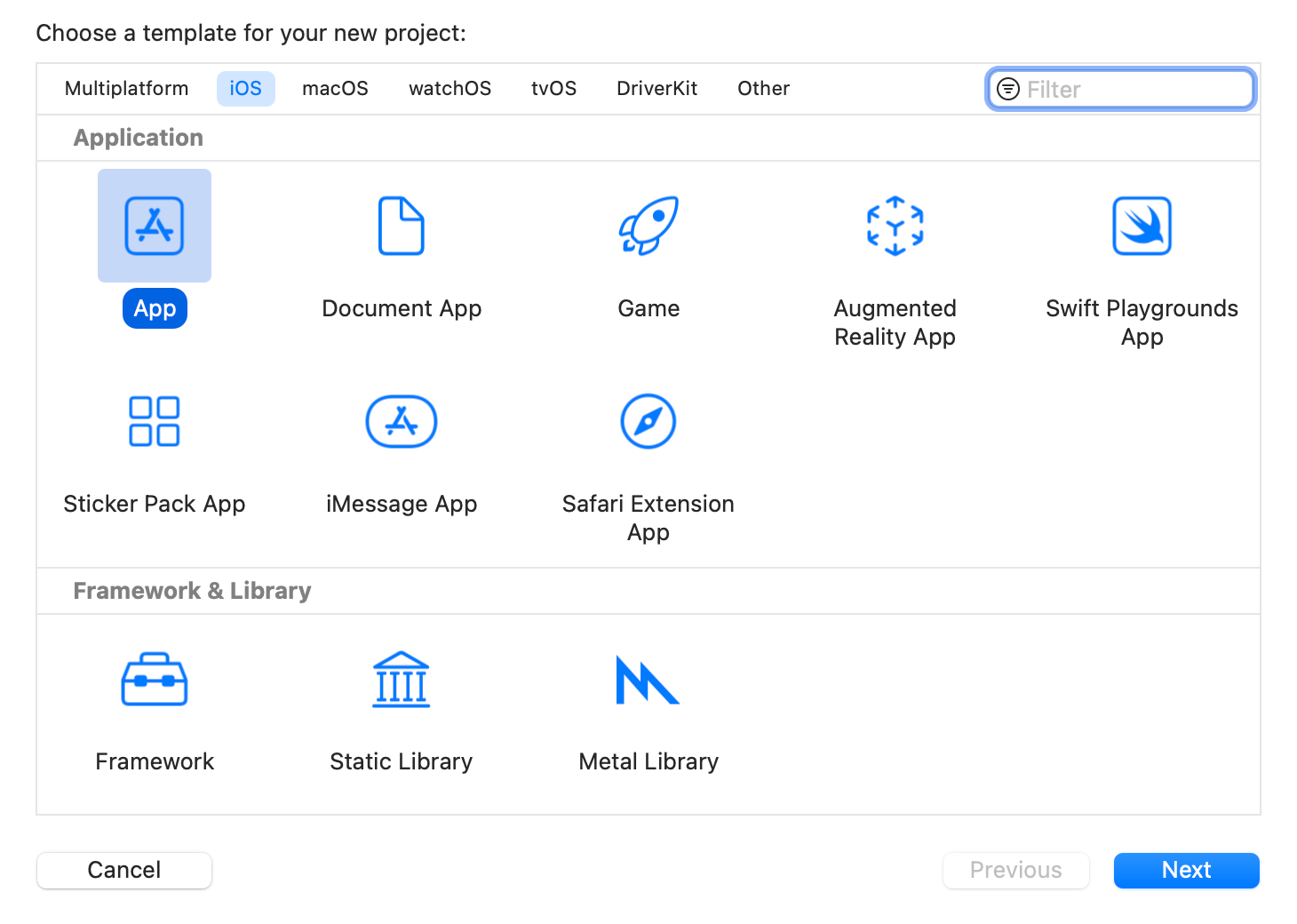This screenshot has width=1297, height=924.
Task: Click the Game label text
Action: (648, 308)
